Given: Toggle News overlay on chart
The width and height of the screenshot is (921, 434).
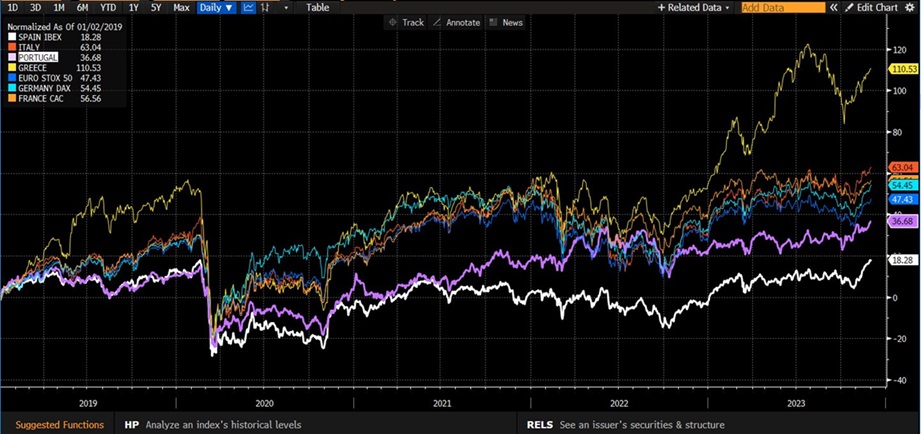Looking at the screenshot, I should click(x=506, y=22).
